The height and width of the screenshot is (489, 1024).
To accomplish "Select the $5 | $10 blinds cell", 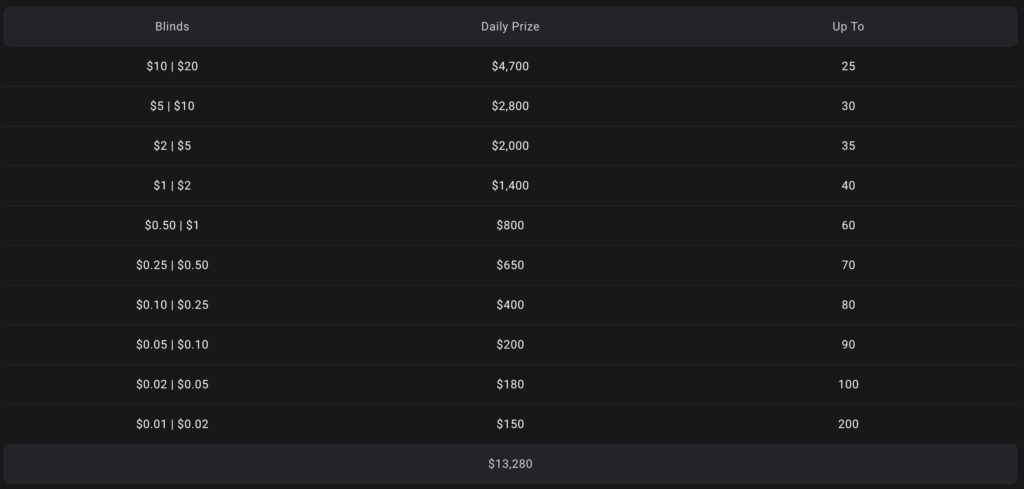I will click(172, 106).
